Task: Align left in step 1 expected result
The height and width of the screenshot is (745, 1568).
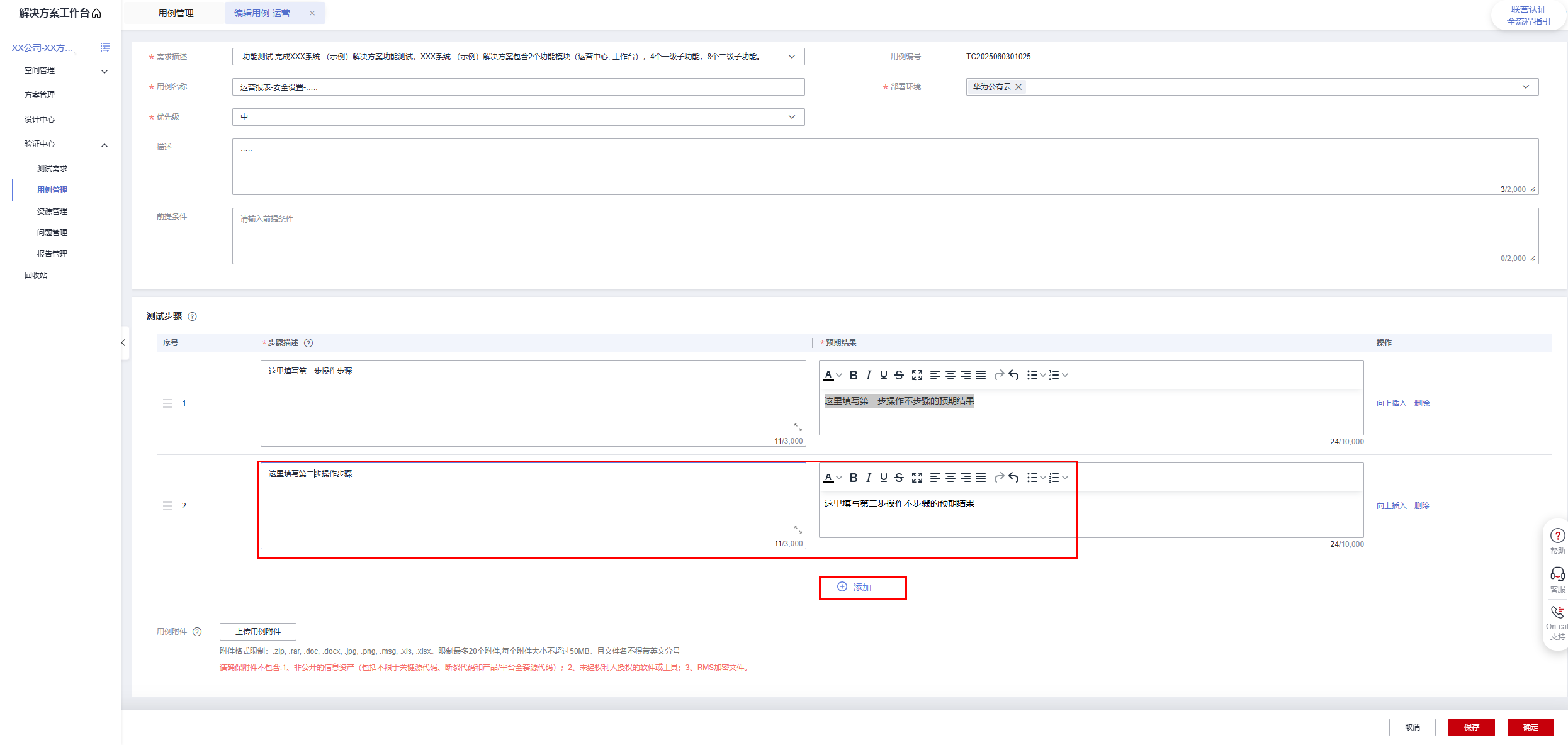Action: pos(935,375)
